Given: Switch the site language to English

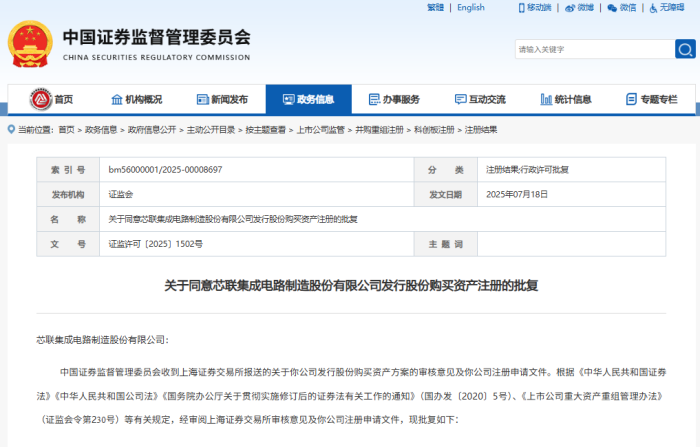Looking at the screenshot, I should [x=470, y=7].
